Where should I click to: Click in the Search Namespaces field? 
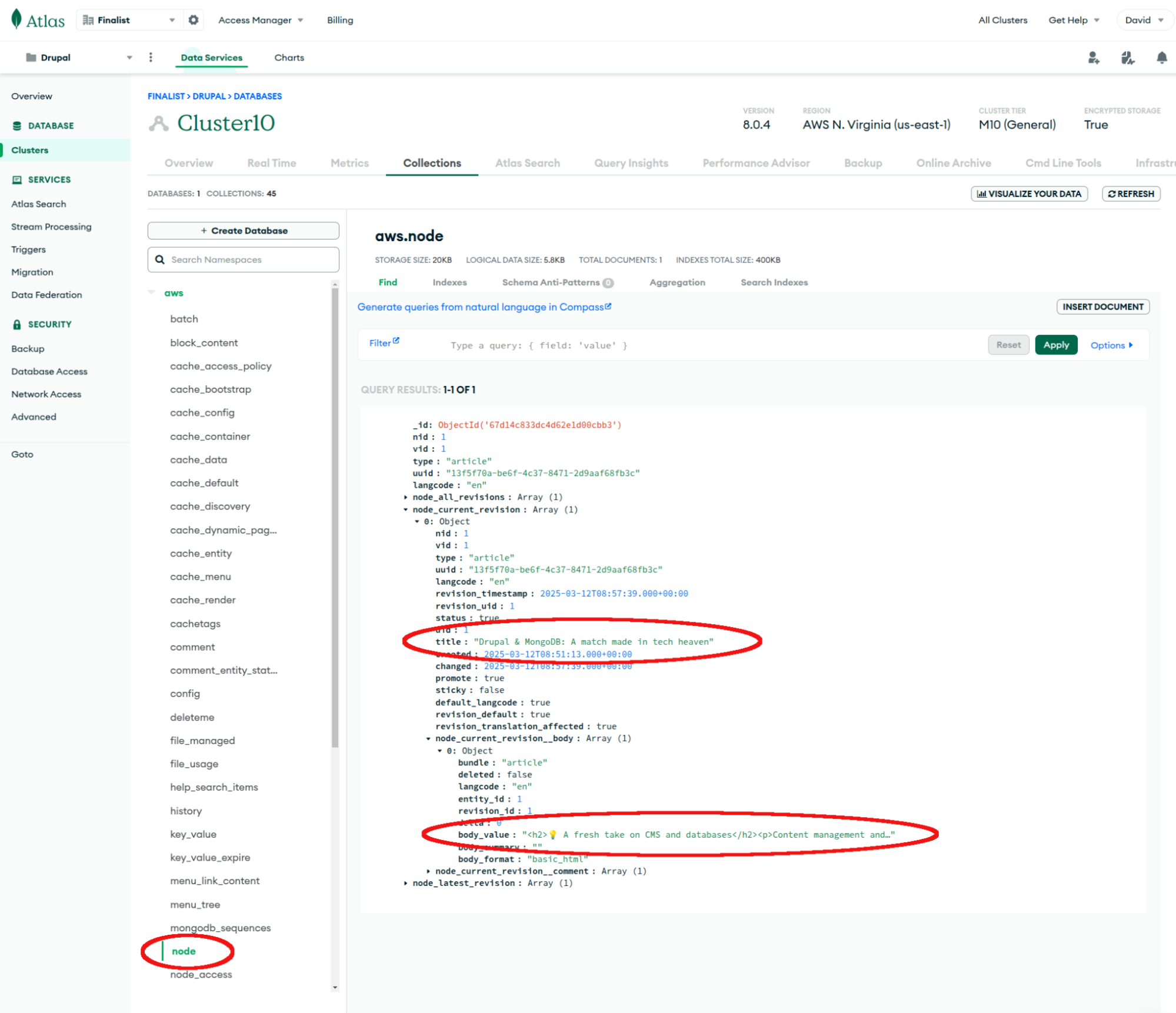(x=244, y=259)
